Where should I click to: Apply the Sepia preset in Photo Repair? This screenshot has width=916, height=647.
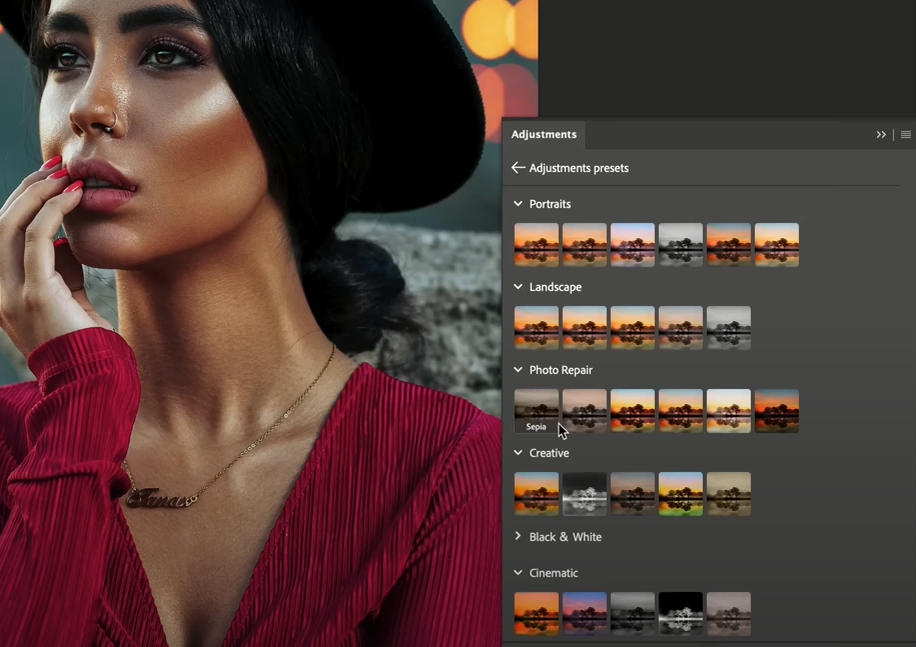(x=536, y=411)
